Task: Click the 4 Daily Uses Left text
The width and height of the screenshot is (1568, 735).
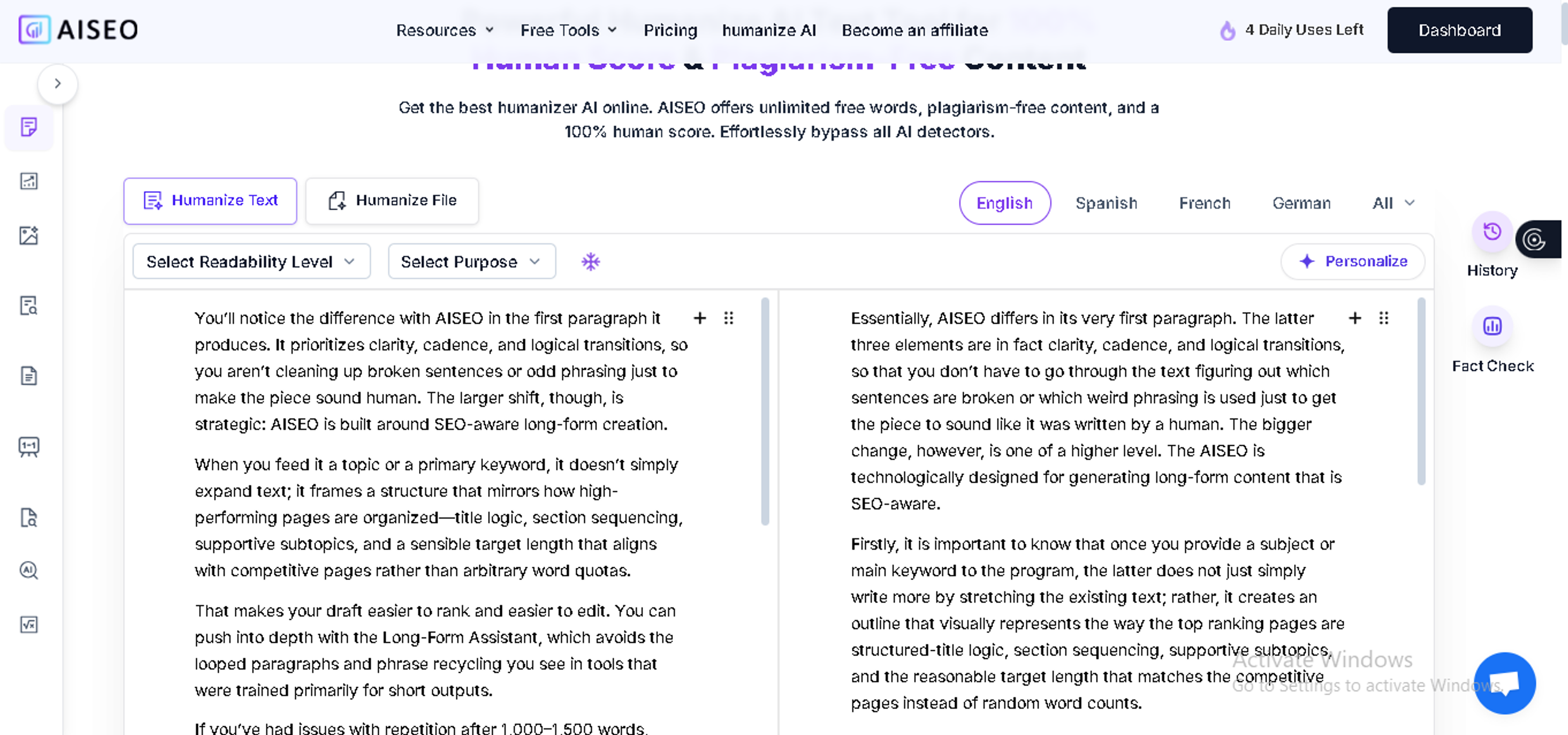Action: click(1304, 29)
